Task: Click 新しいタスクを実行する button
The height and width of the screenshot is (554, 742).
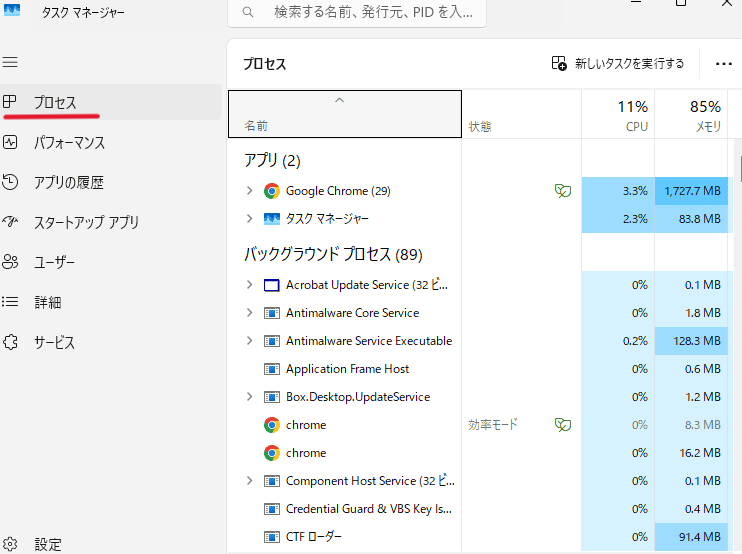Action: click(x=618, y=63)
